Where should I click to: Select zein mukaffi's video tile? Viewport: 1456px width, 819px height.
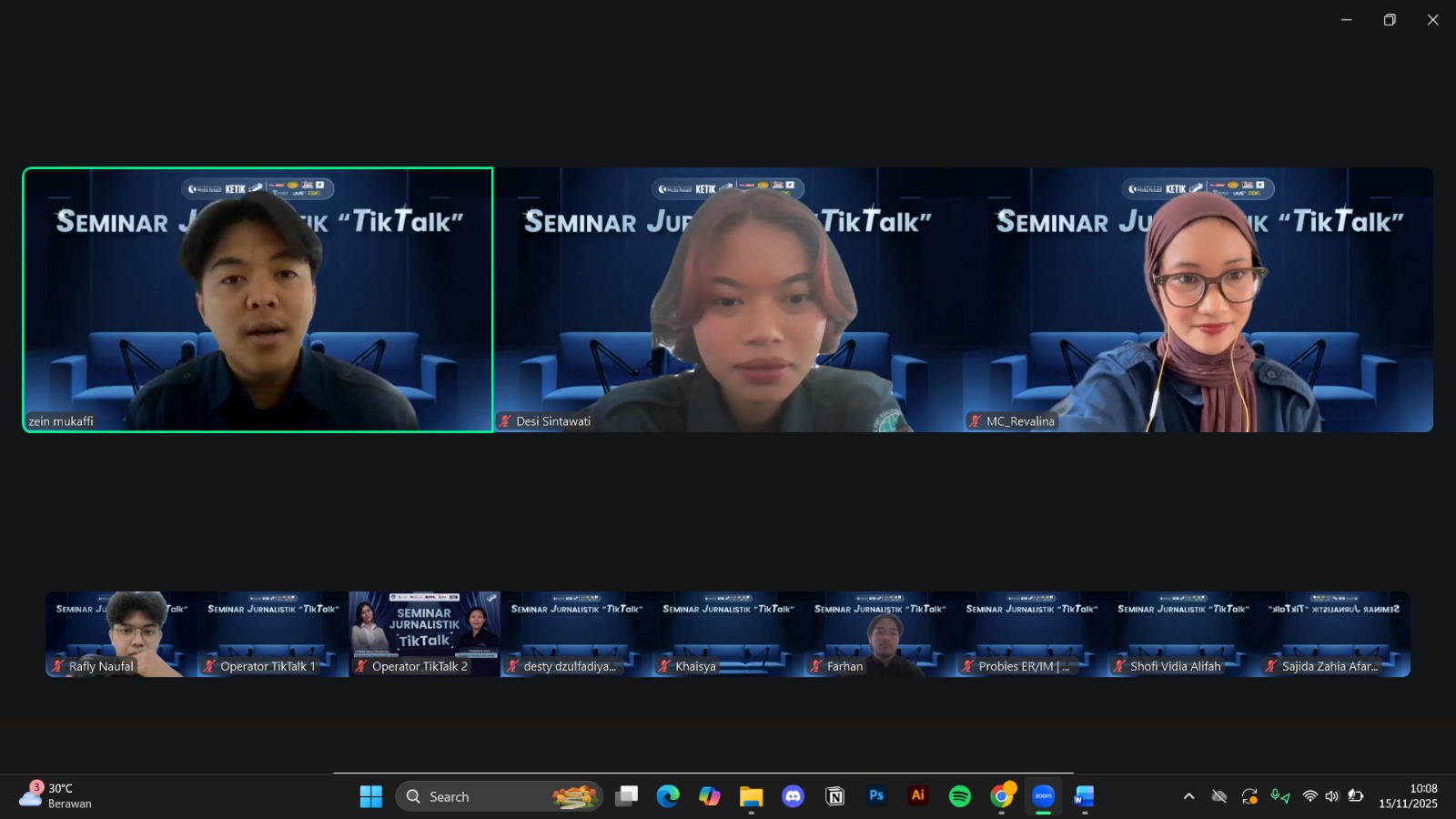point(258,299)
